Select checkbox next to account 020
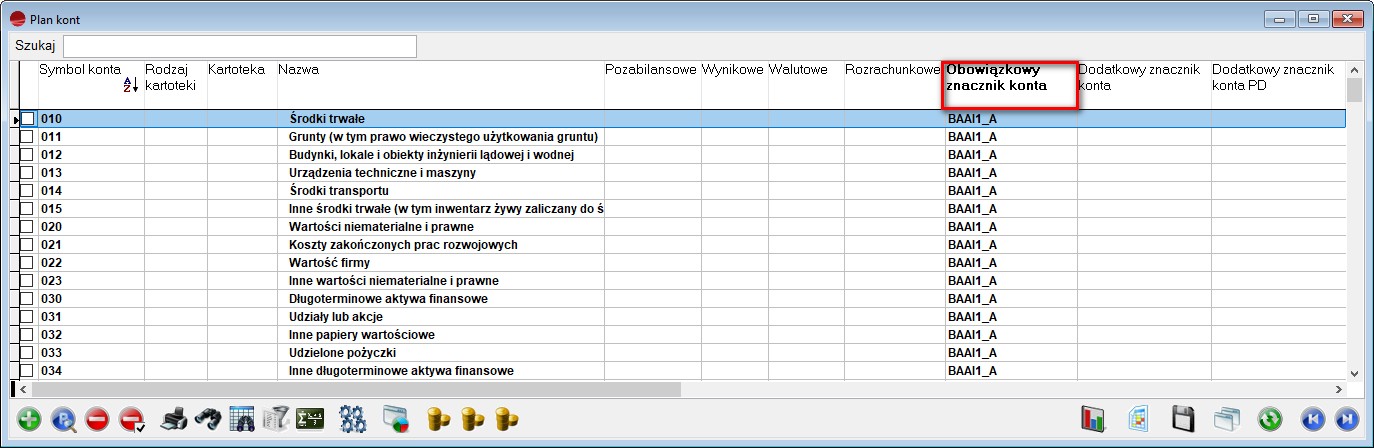Image resolution: width=1374 pixels, height=448 pixels. [x=28, y=227]
